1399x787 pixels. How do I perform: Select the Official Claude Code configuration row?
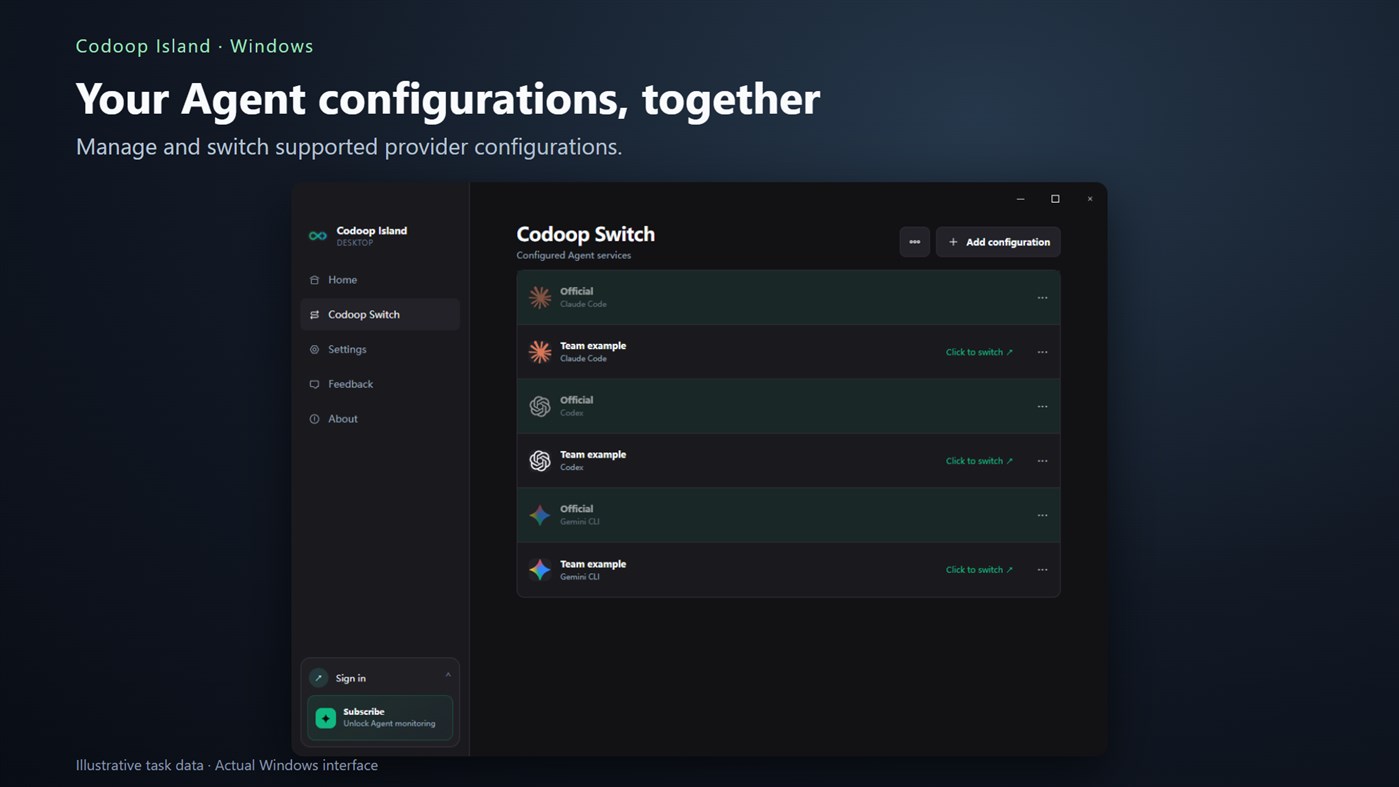(x=788, y=297)
